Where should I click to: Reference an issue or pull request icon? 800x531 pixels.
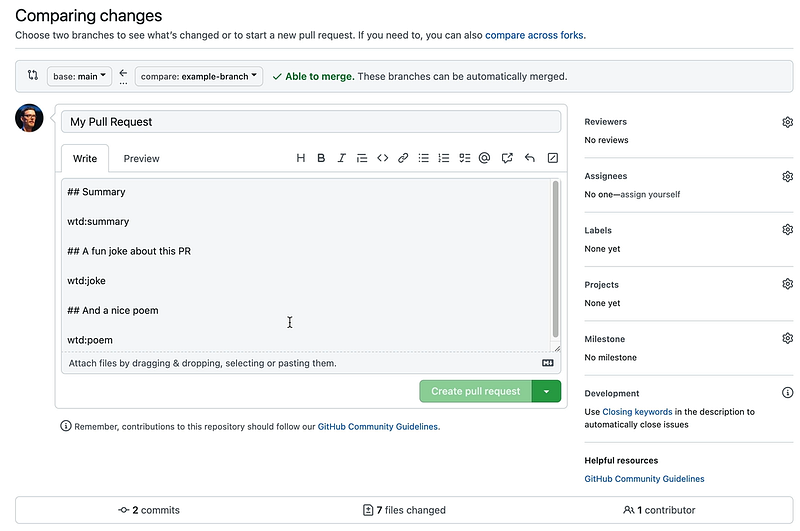[507, 158]
